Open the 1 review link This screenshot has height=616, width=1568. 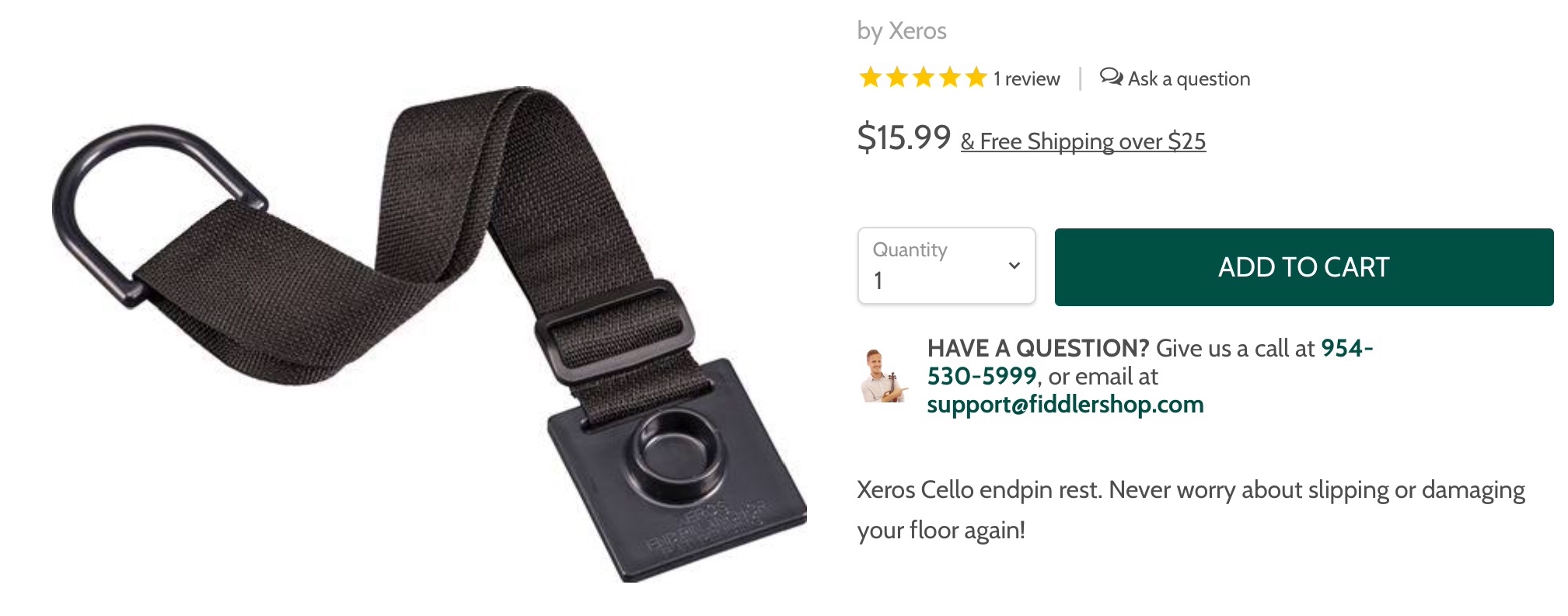coord(1026,78)
